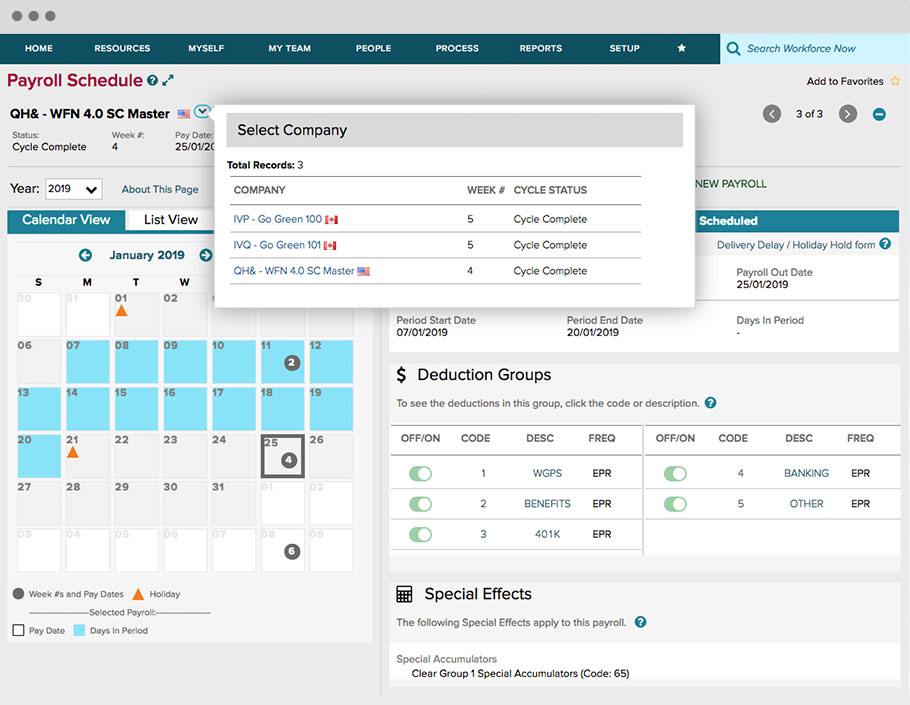910x705 pixels.
Task: Open WGPS deduction description
Action: coord(547,473)
